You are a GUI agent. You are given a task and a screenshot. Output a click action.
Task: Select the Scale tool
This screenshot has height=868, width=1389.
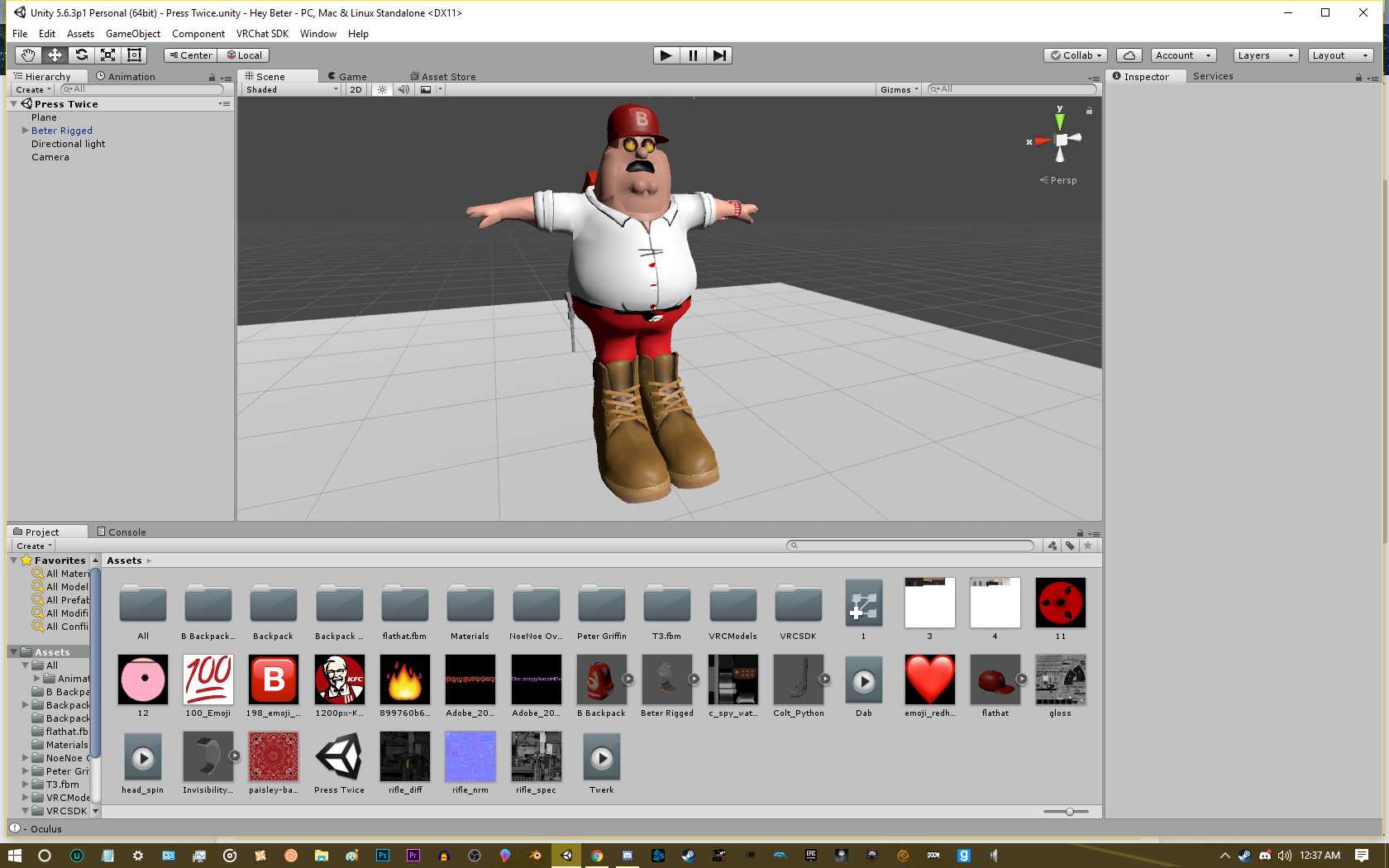pyautogui.click(x=107, y=55)
